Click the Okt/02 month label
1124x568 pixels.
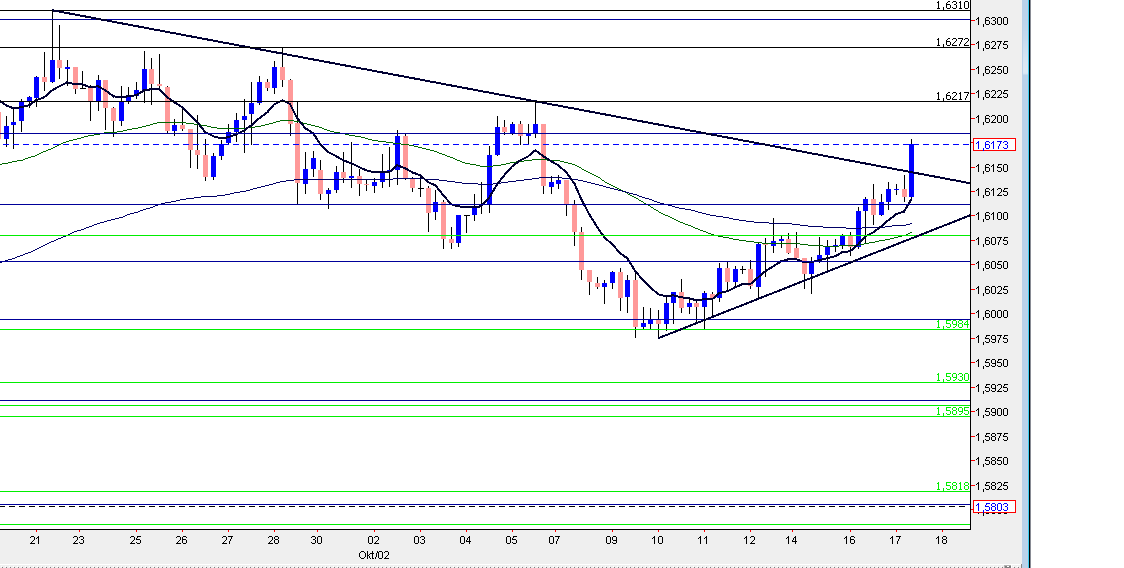[373, 555]
